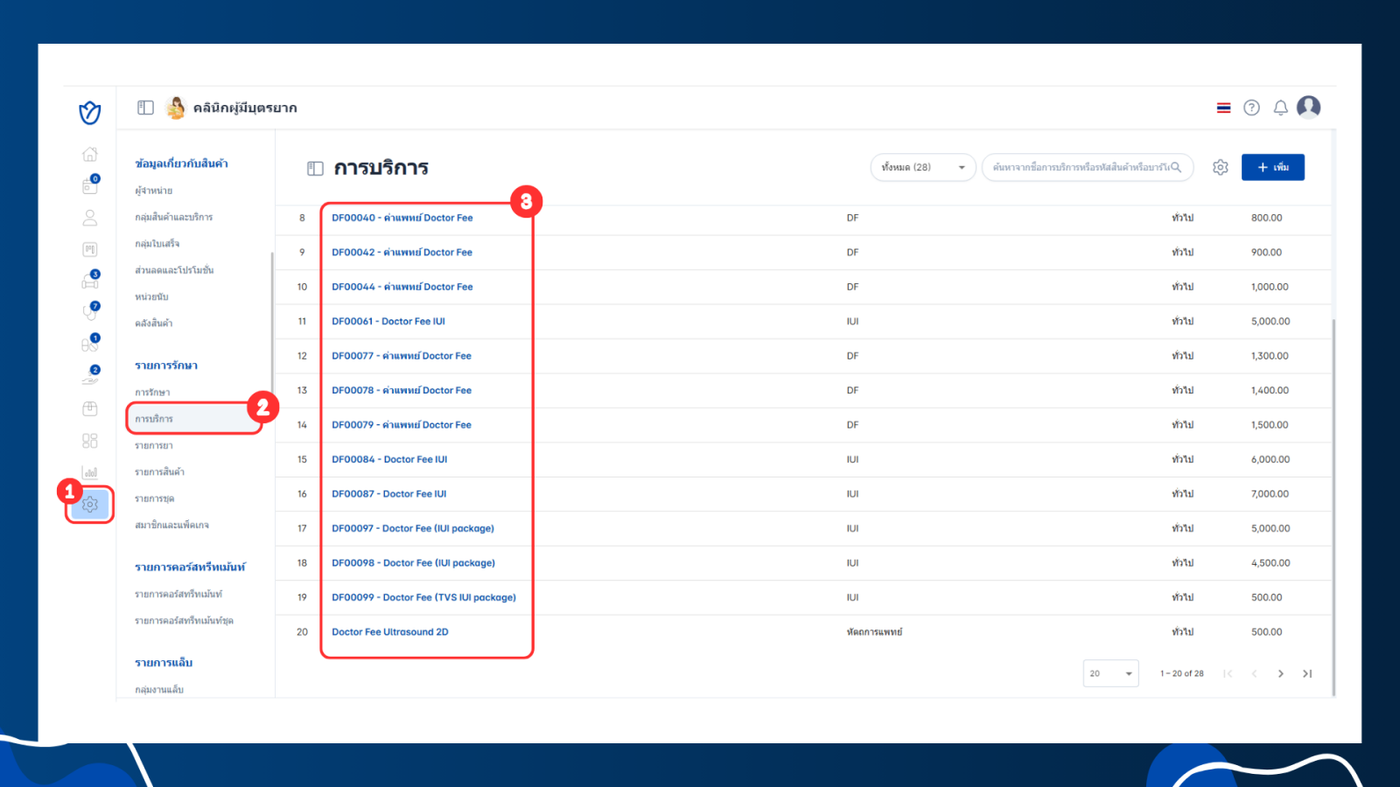Switch language via Thai flag icon
Image resolution: width=1400 pixels, height=787 pixels.
click(x=1223, y=108)
